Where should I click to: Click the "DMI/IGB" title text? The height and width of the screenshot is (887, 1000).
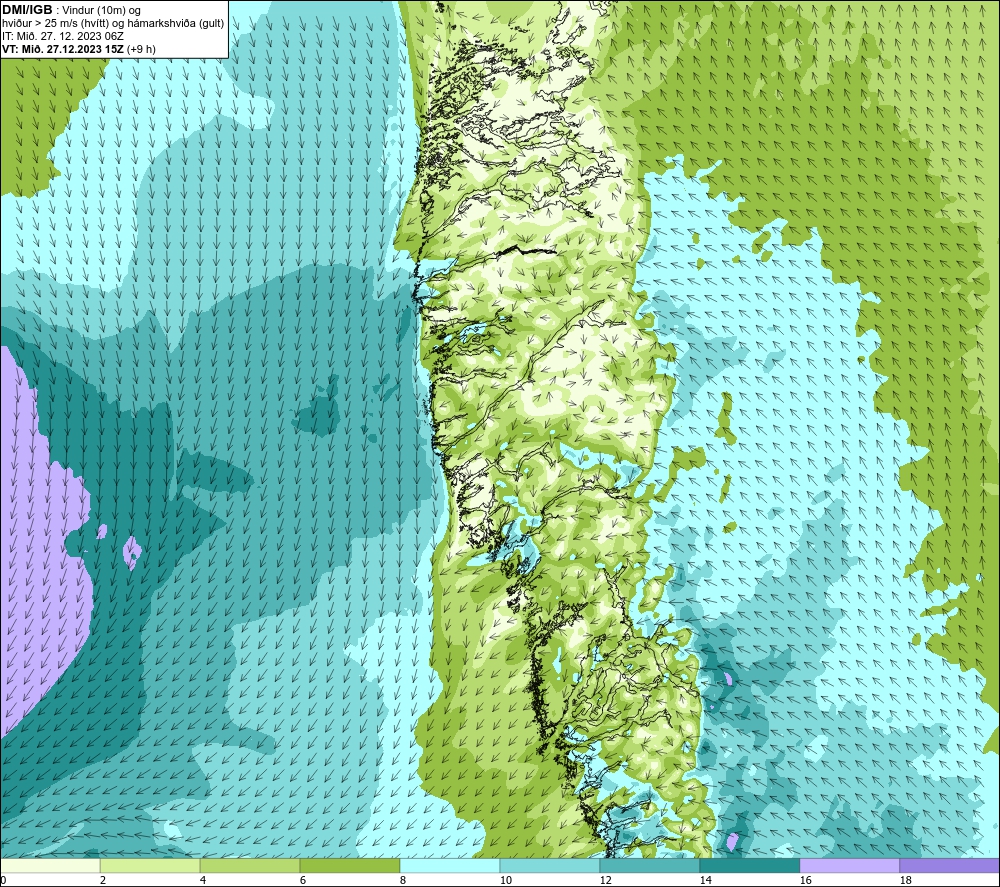pos(27,10)
